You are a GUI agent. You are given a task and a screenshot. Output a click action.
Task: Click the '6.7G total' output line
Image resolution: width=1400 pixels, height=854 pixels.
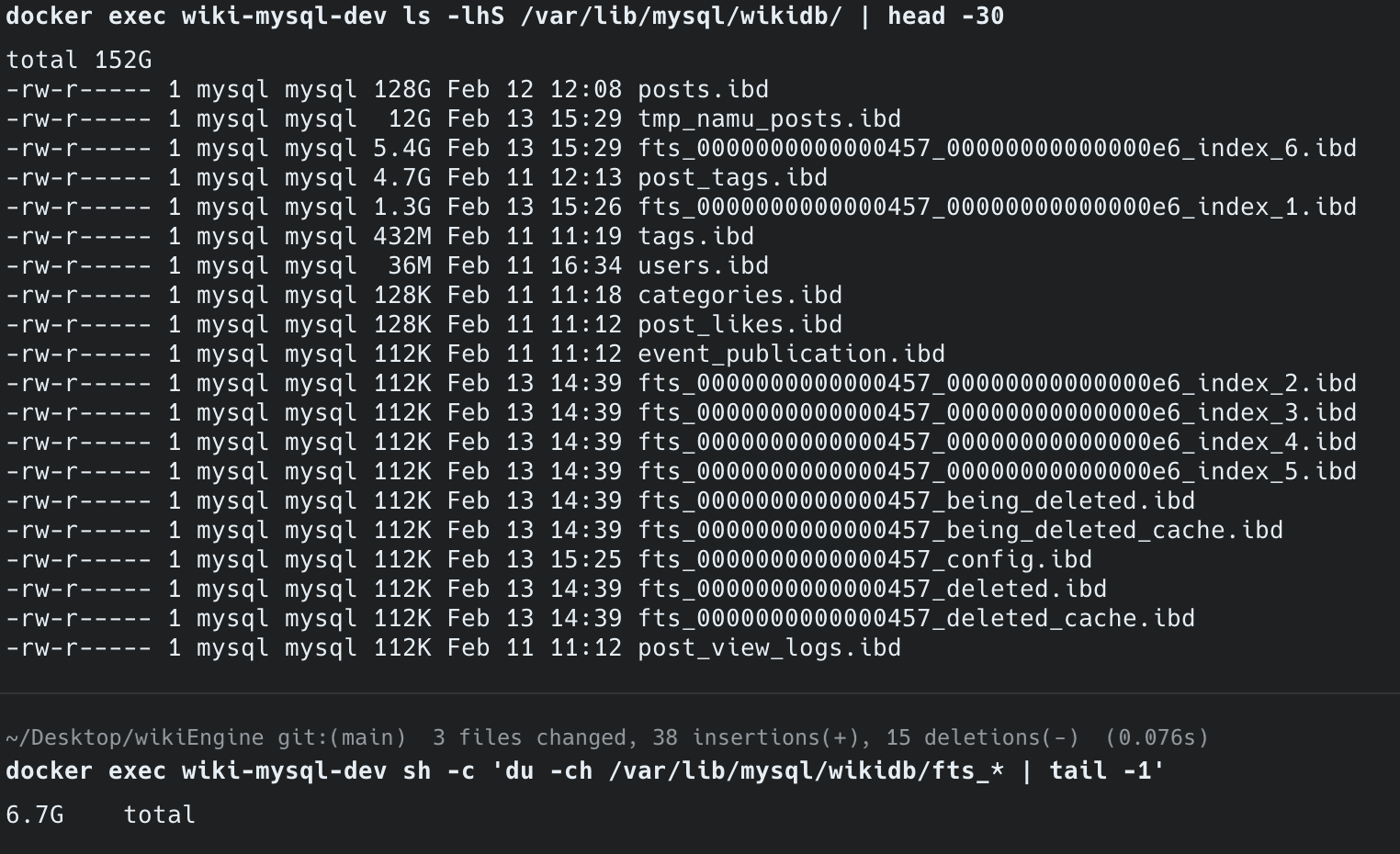point(100,815)
